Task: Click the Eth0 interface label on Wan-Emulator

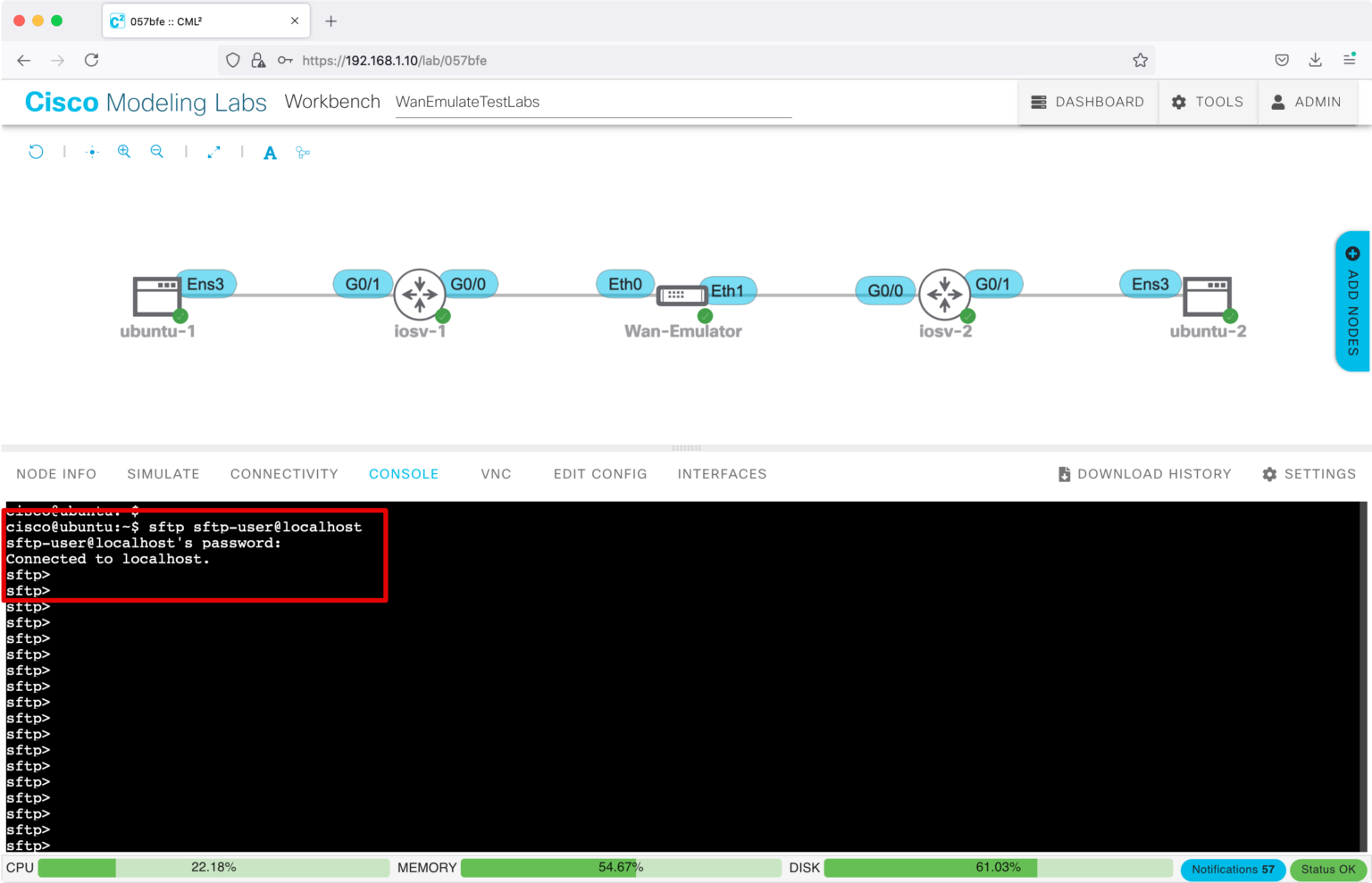Action: pos(625,284)
